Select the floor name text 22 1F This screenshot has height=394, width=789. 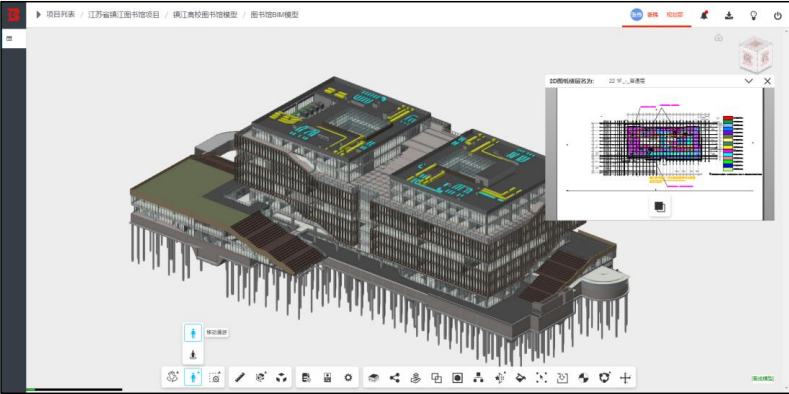pos(627,81)
